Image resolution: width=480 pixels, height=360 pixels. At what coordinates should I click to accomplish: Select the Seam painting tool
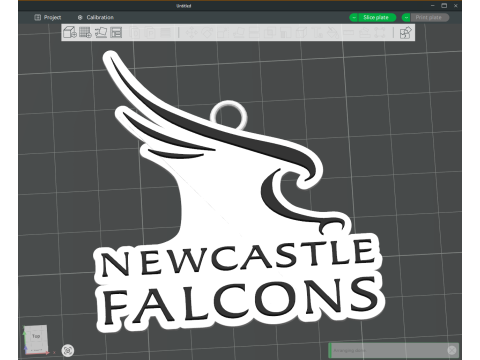click(301, 32)
